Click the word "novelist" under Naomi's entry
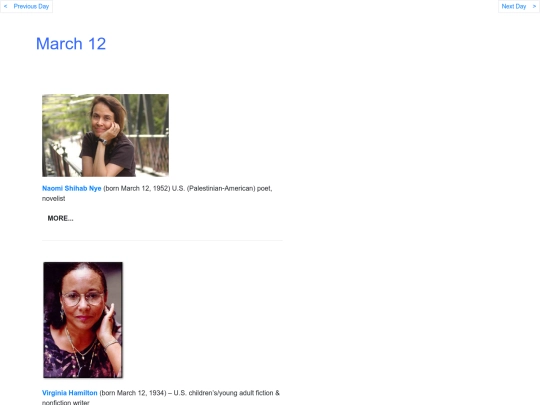The width and height of the screenshot is (540, 405). (53, 199)
